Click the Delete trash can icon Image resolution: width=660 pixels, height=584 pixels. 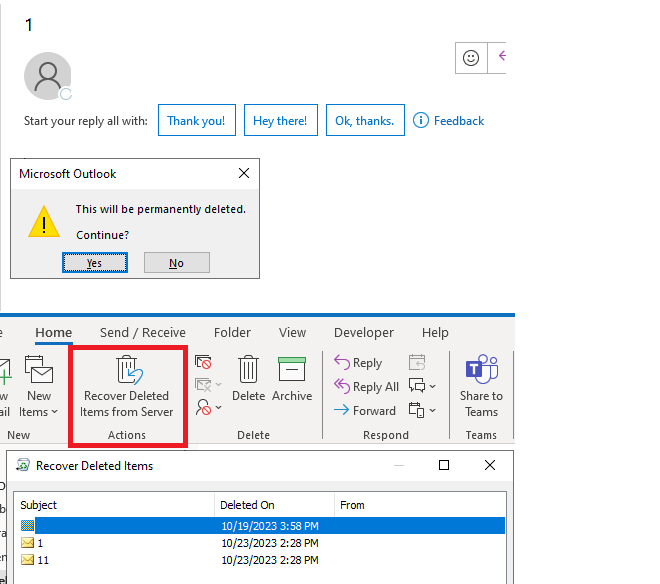point(248,369)
